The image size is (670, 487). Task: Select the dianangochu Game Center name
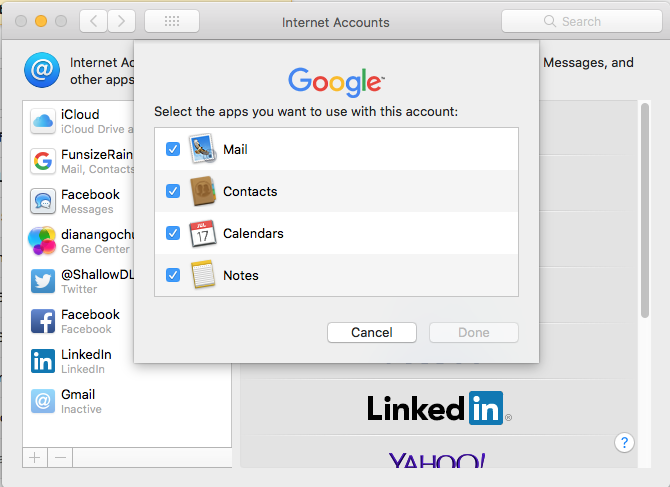point(97,235)
